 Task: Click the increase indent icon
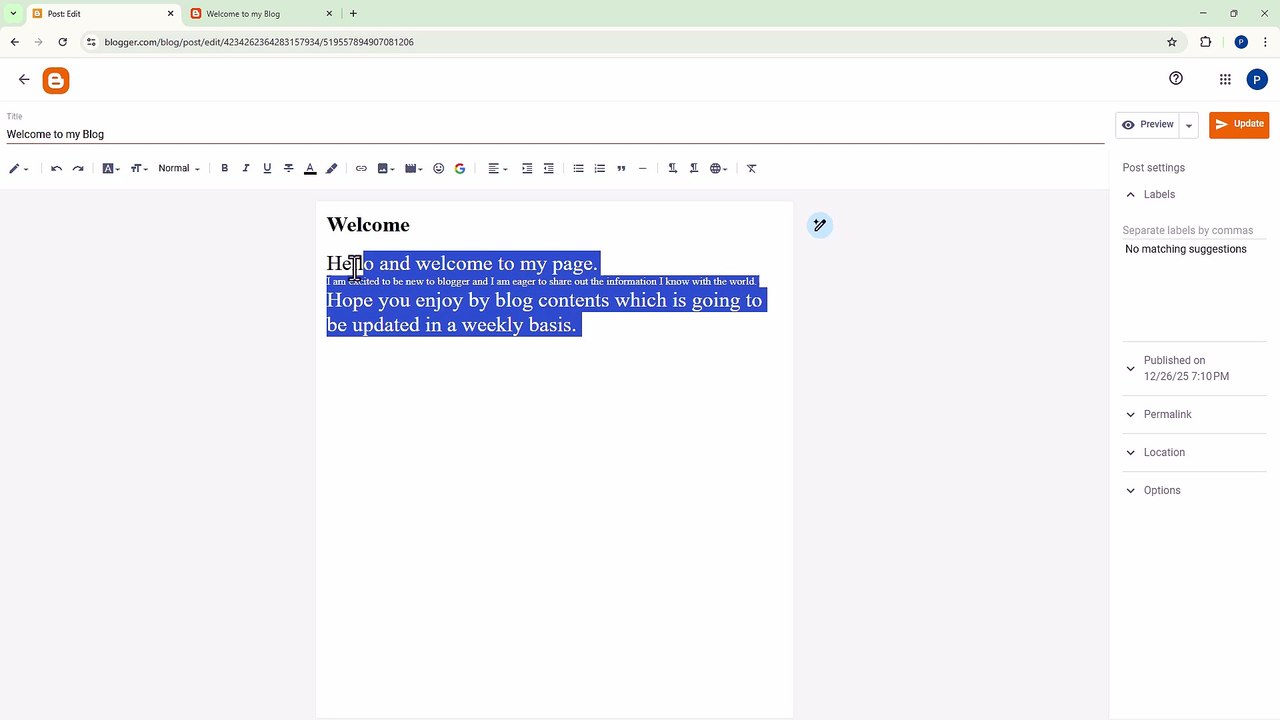click(x=527, y=169)
